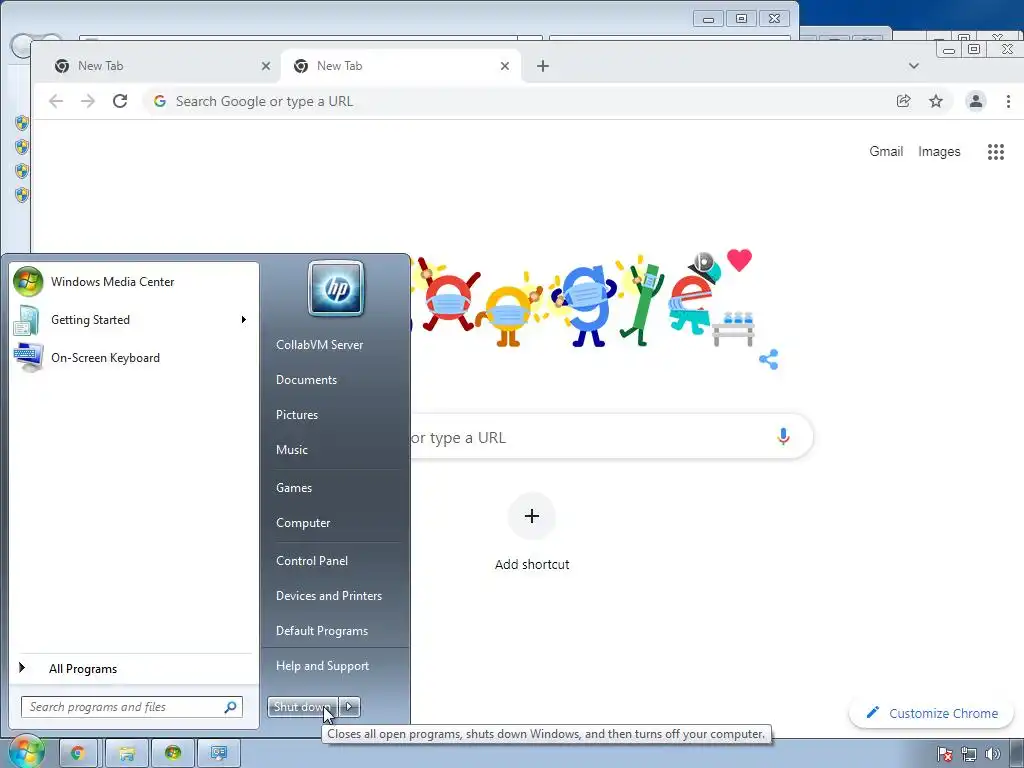Screen dimensions: 1024x768
Task: Open Games from Start menu
Action: click(x=294, y=488)
